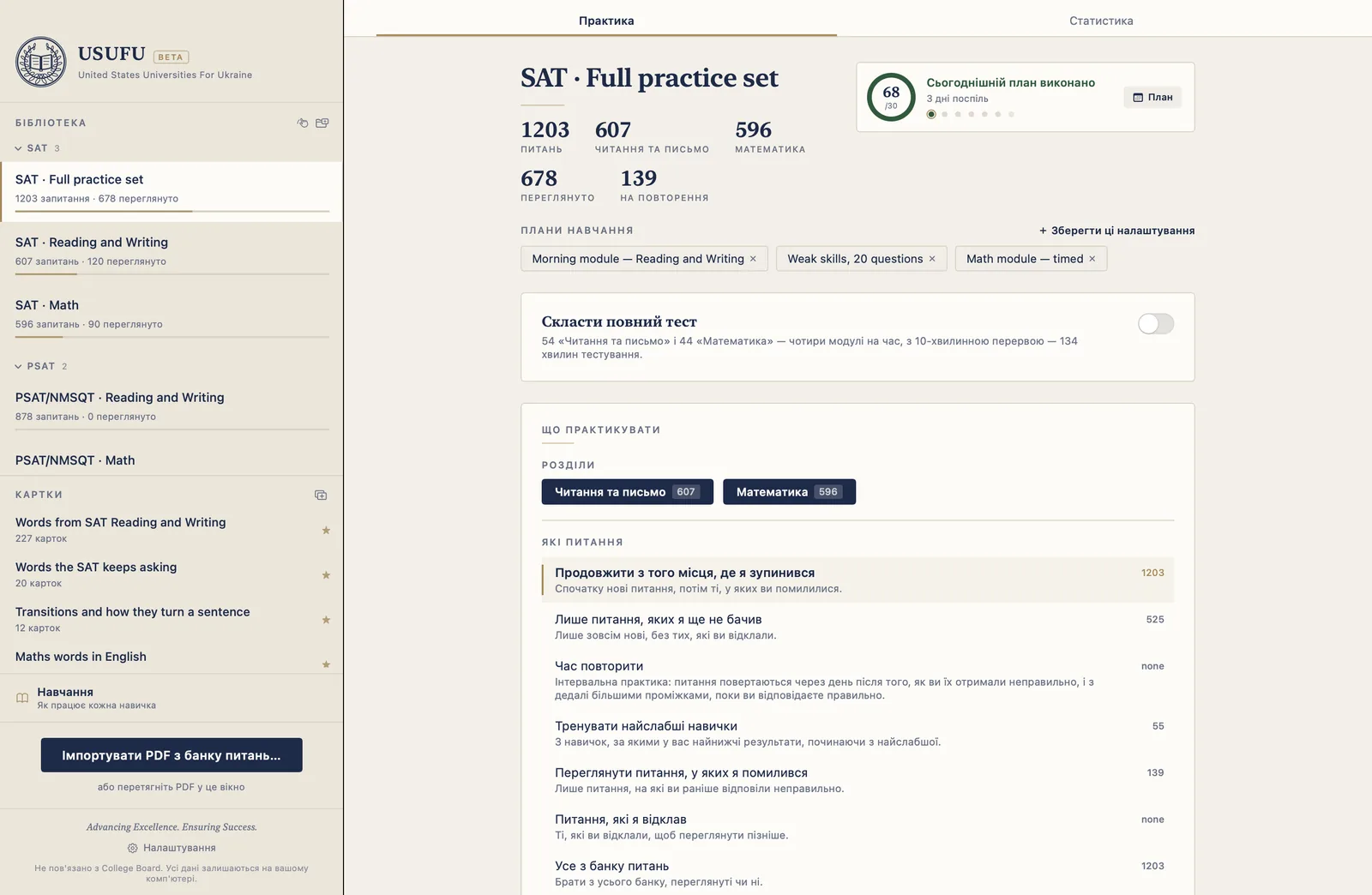
Task: Click United States Universities For Ukraine subtitle
Action: coord(165,75)
